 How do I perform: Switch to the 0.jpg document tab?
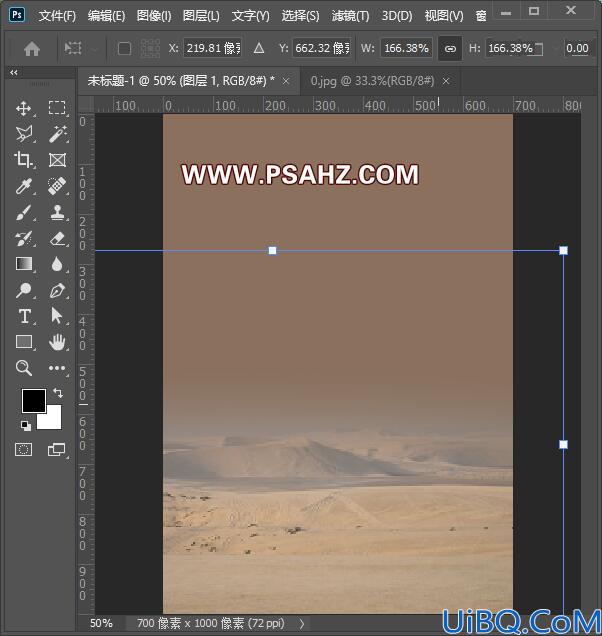(x=372, y=81)
